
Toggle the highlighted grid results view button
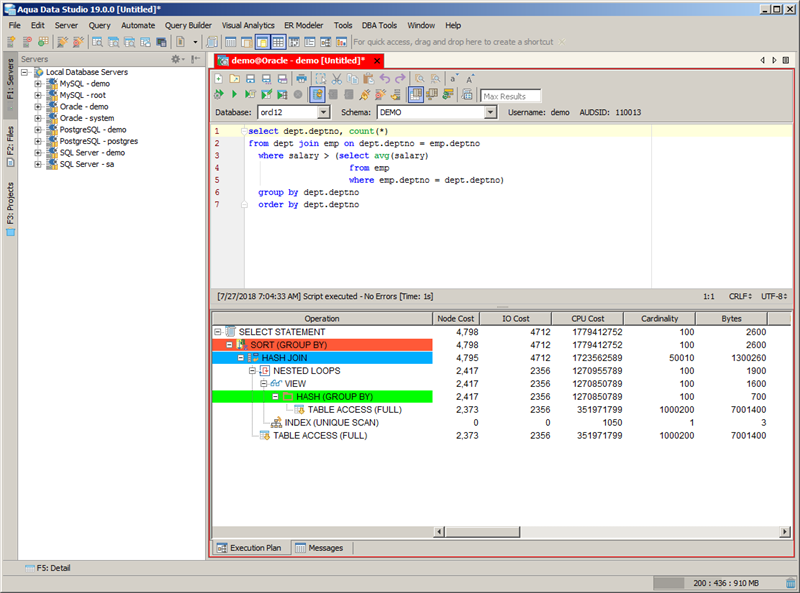pyautogui.click(x=416, y=94)
